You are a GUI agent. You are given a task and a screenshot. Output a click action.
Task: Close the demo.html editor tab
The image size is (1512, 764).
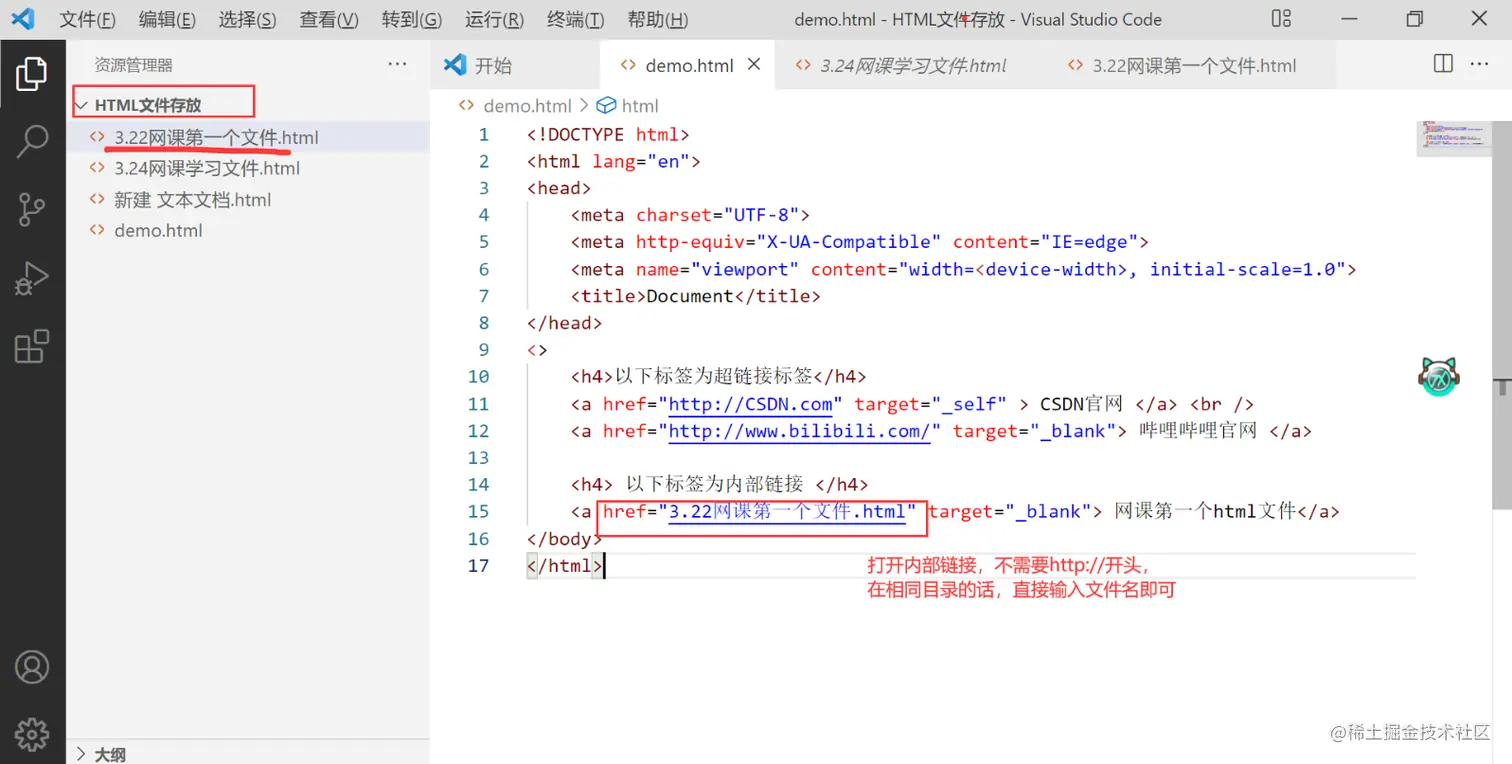(x=754, y=64)
